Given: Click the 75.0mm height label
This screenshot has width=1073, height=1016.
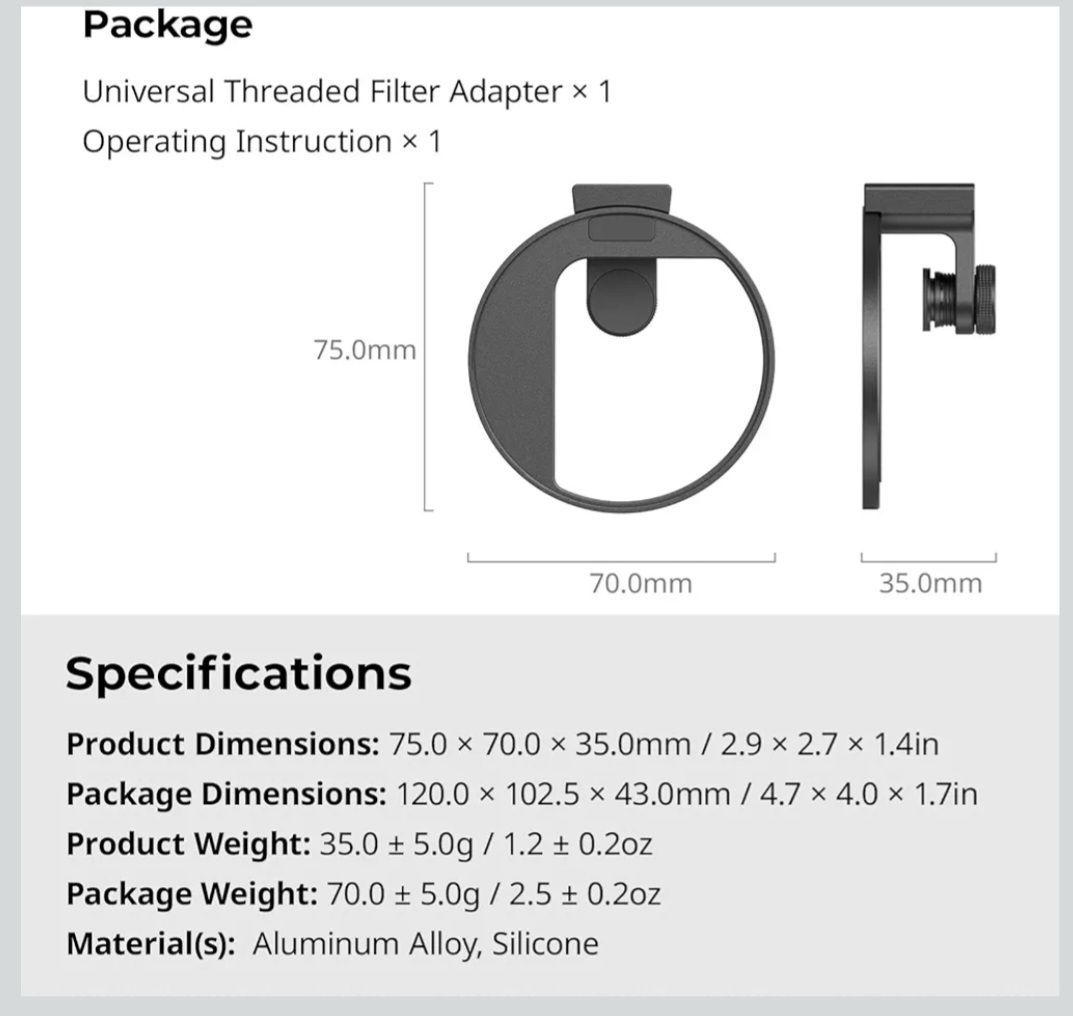Looking at the screenshot, I should coord(365,350).
